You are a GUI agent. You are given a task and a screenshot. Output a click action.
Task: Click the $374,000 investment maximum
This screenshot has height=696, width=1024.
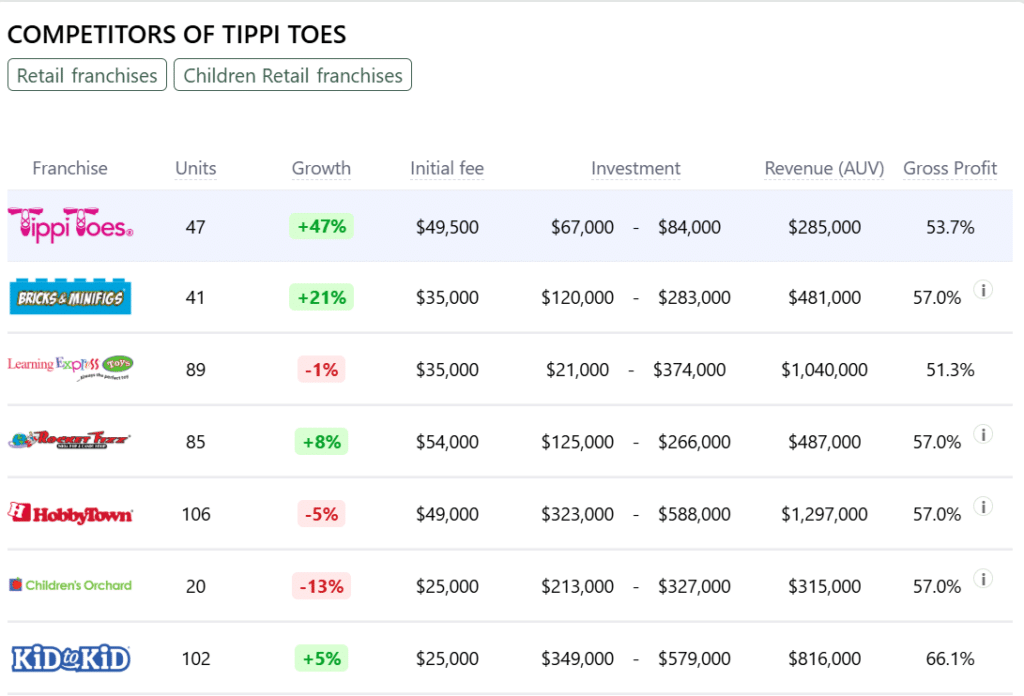tap(689, 370)
